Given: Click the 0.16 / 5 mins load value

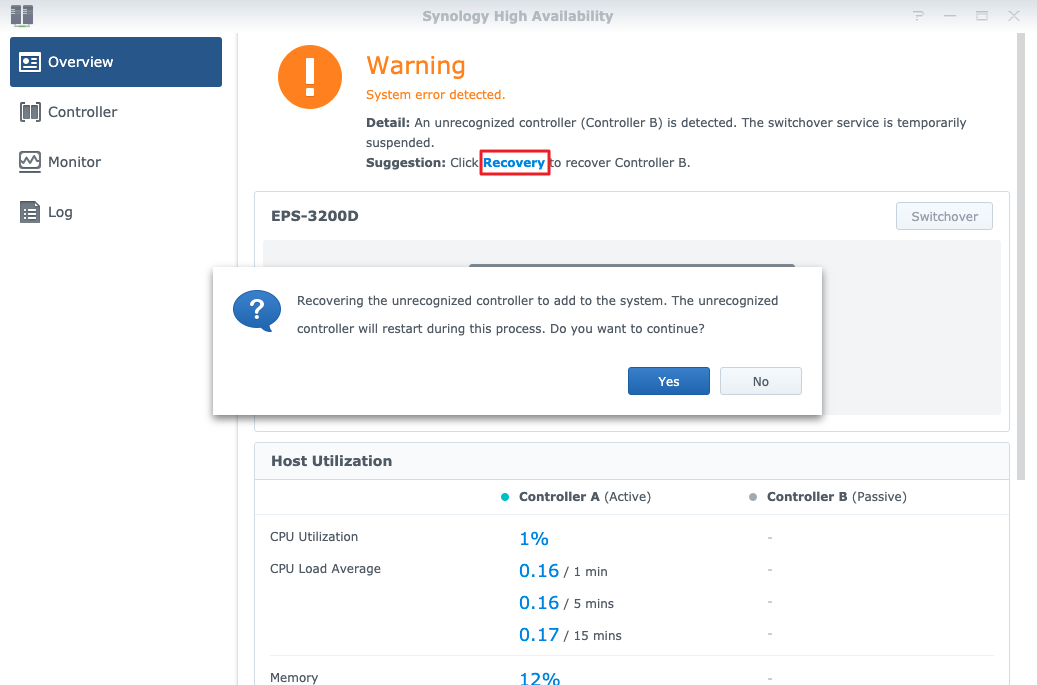Looking at the screenshot, I should [x=566, y=602].
